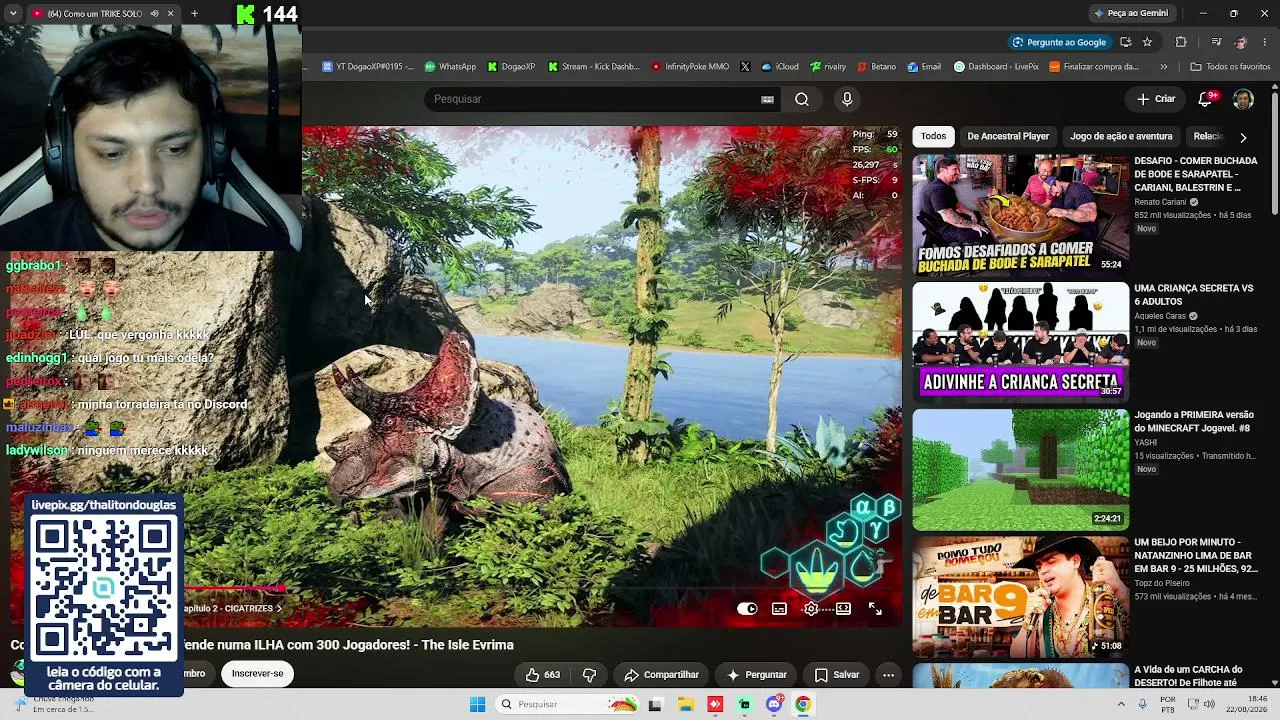Open YouTube notifications bell
This screenshot has height=720, width=1280.
click(x=1207, y=99)
